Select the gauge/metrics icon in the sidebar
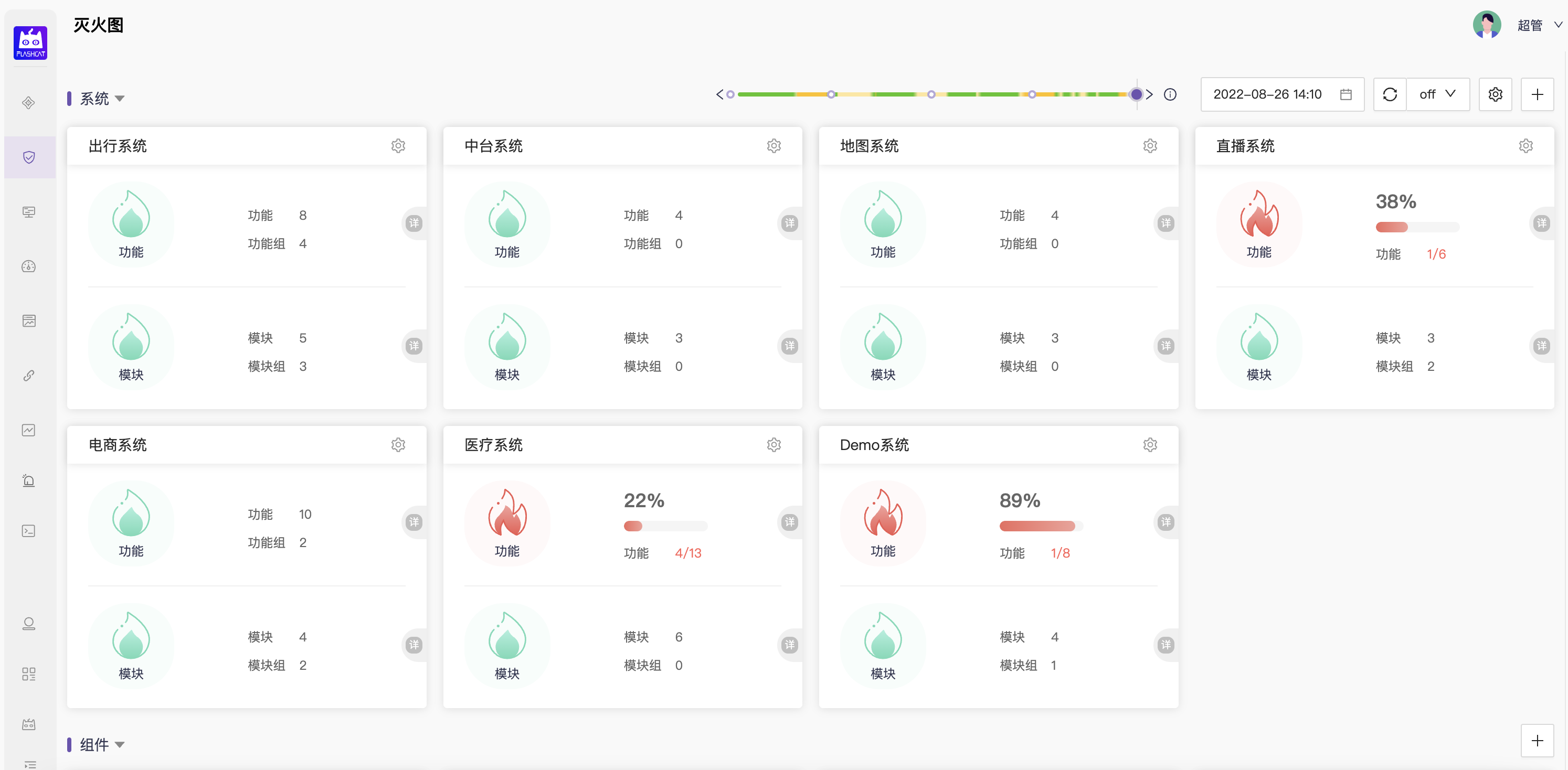Viewport: 1568px width, 770px height. (29, 266)
